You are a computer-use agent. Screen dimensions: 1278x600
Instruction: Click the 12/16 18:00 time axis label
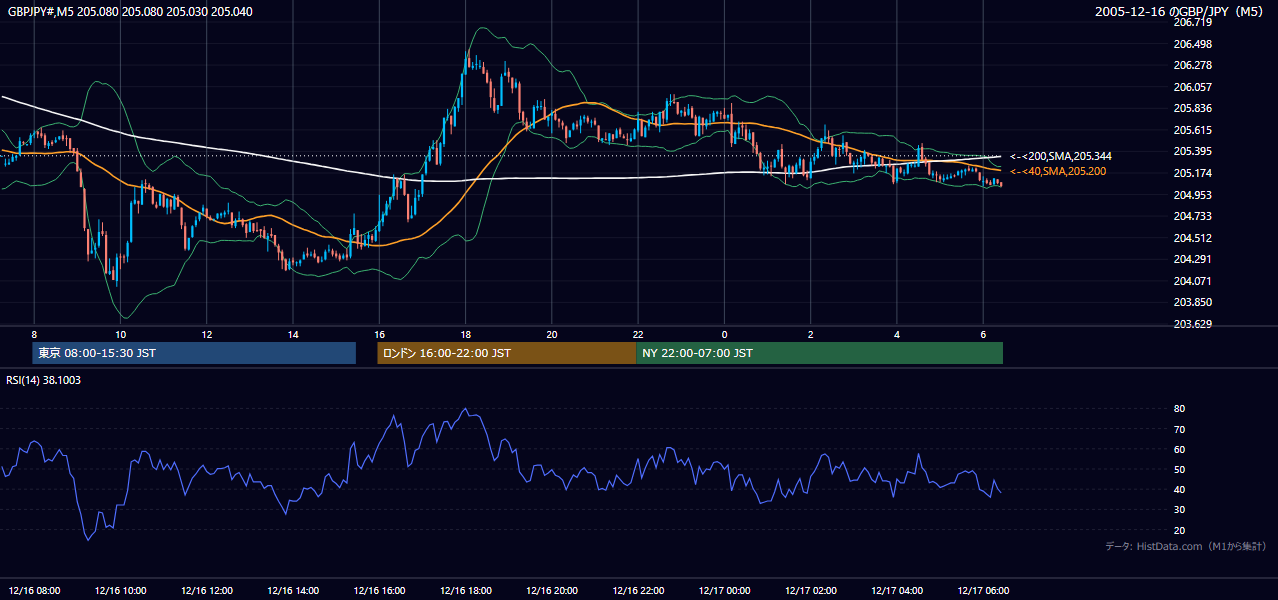pos(466,591)
